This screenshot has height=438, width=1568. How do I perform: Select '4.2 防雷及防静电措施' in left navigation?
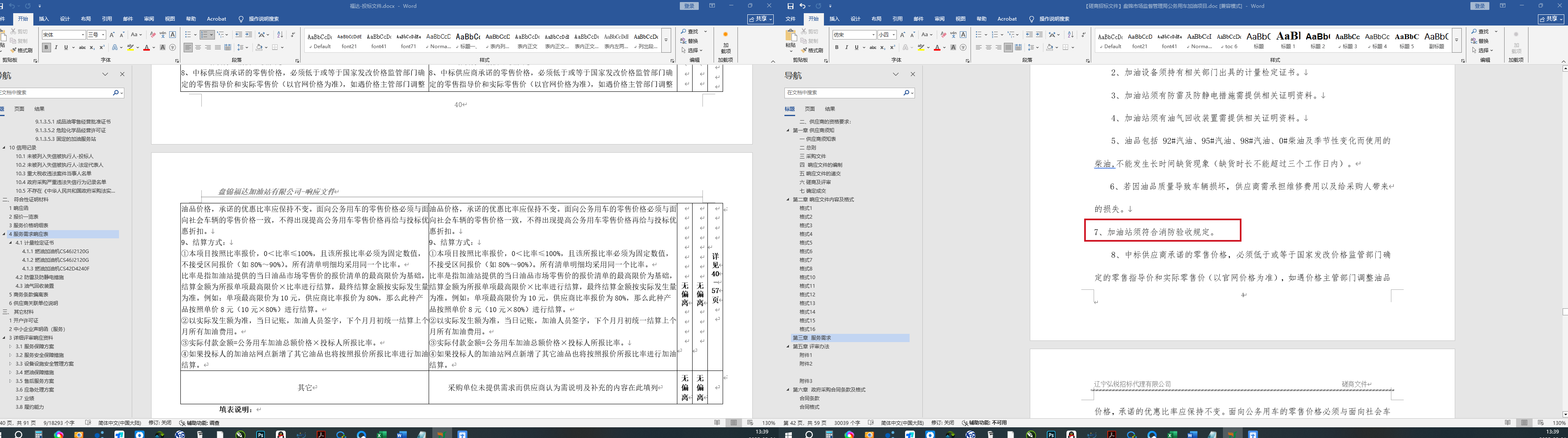(x=40, y=277)
